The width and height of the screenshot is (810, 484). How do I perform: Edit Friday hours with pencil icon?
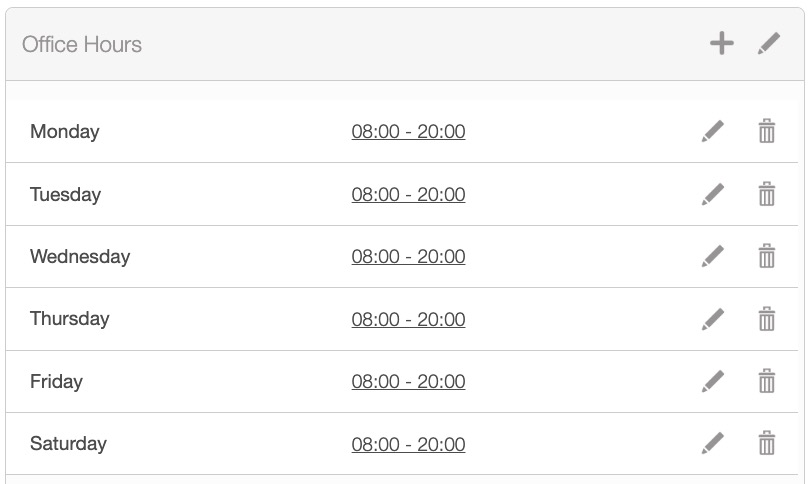(x=712, y=381)
